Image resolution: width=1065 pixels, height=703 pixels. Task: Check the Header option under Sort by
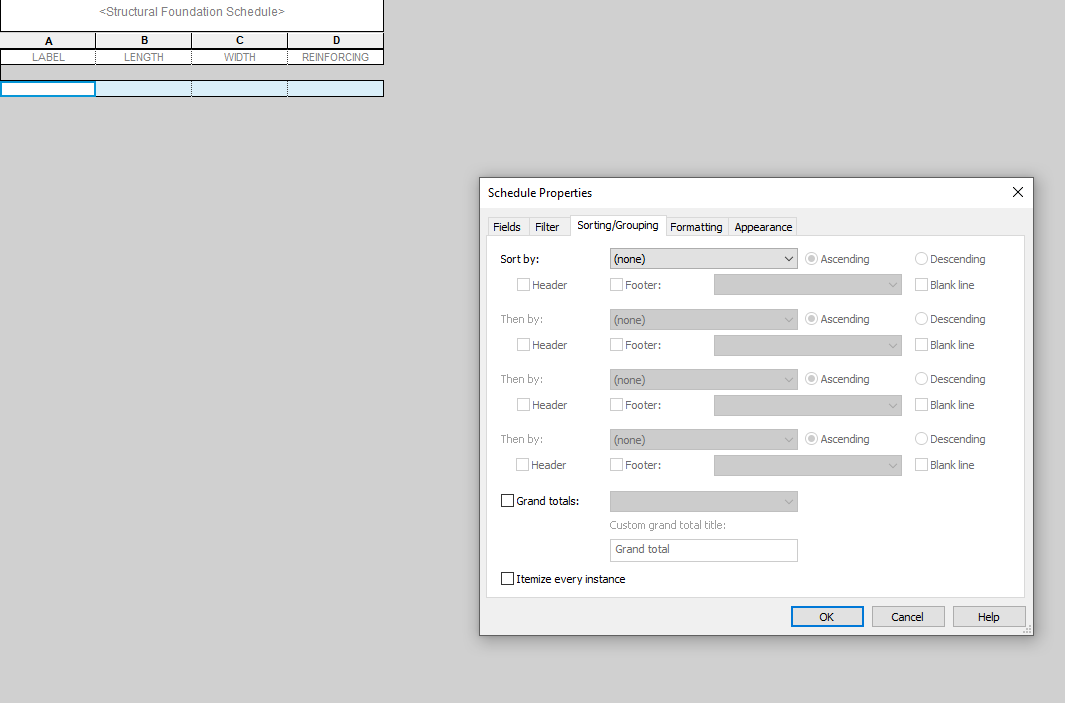pyautogui.click(x=523, y=284)
